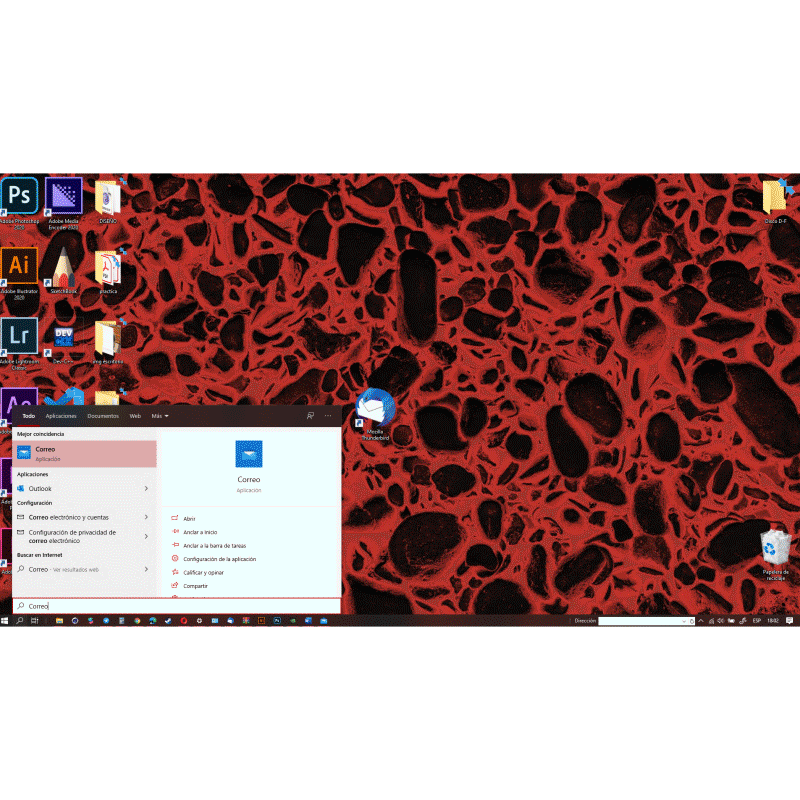Viewport: 800px width, 800px height.
Task: Click 'Abrir' to open Correo
Action: [189, 519]
